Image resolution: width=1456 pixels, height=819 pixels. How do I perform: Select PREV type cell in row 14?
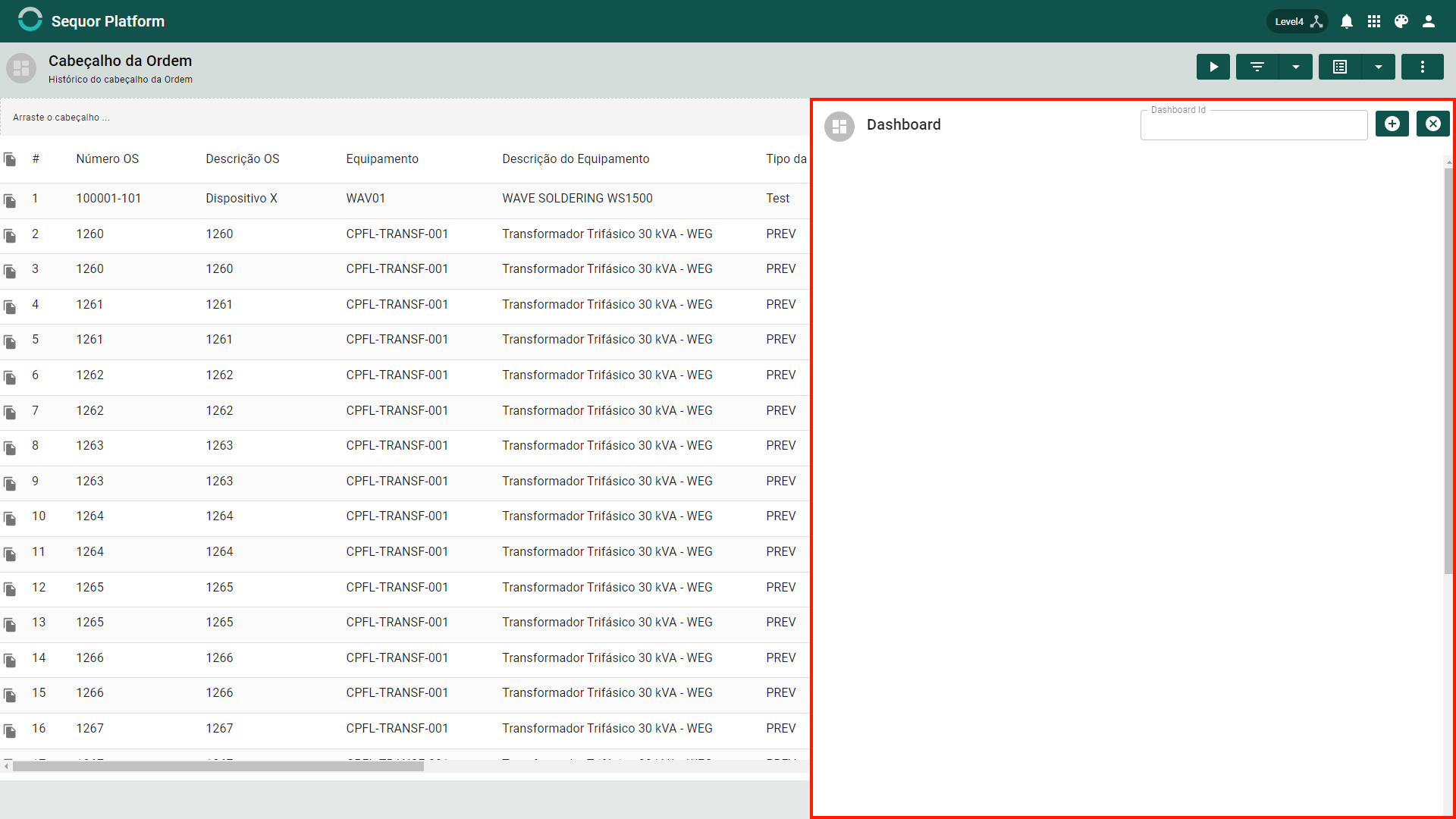tap(781, 657)
